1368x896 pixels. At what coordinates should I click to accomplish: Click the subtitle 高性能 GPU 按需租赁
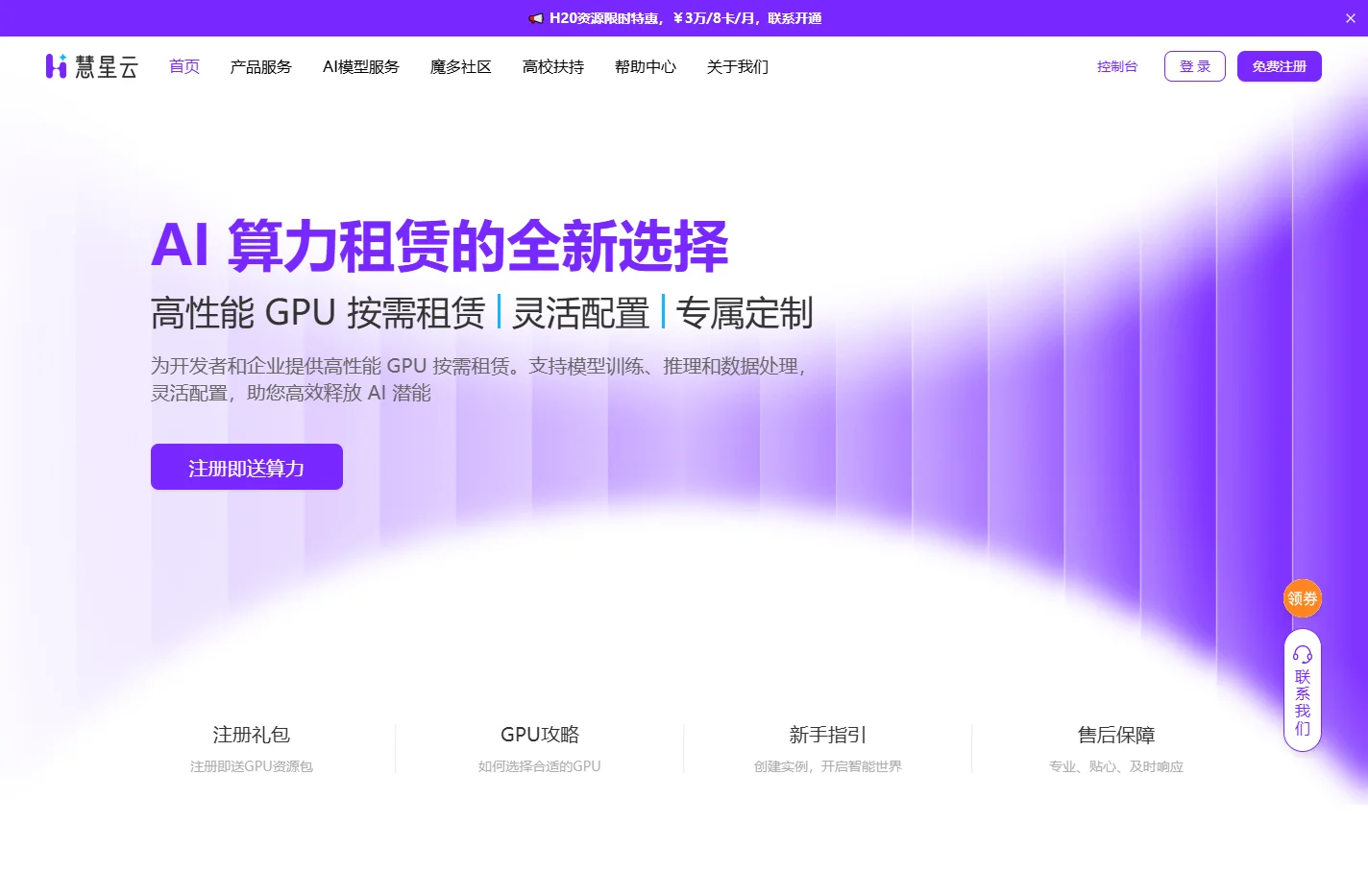click(x=318, y=313)
